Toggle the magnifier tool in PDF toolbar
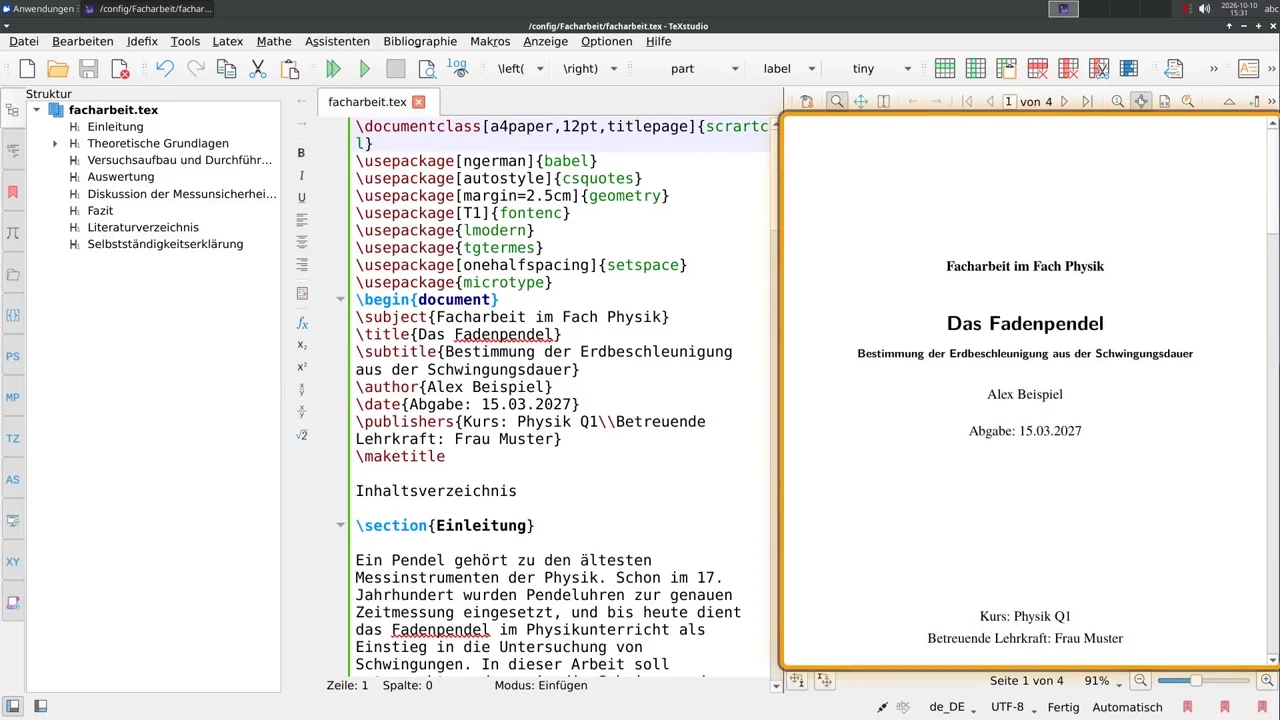1280x720 pixels. tap(837, 101)
